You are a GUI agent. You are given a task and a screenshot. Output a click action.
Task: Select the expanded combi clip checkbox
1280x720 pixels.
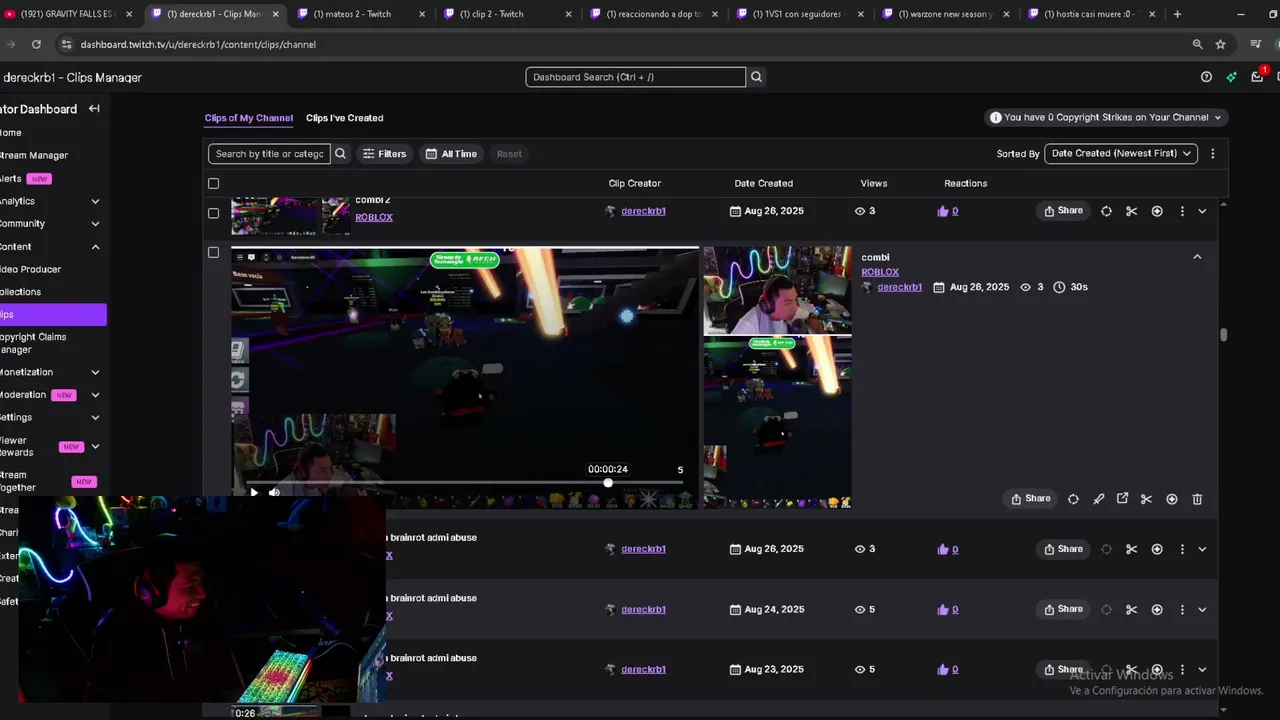213,252
